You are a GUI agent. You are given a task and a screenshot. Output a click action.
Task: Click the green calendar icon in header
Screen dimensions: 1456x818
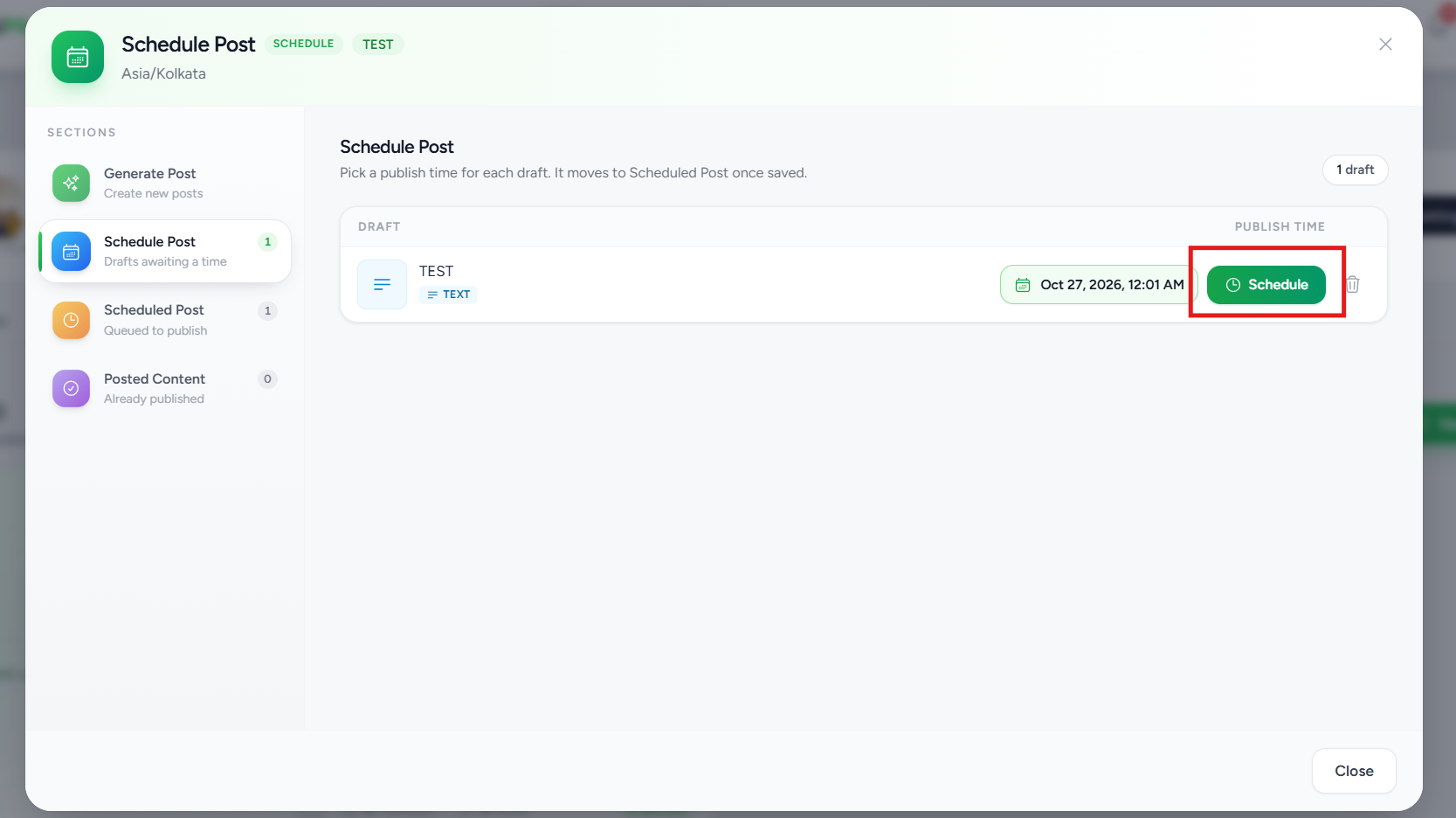pyautogui.click(x=78, y=58)
